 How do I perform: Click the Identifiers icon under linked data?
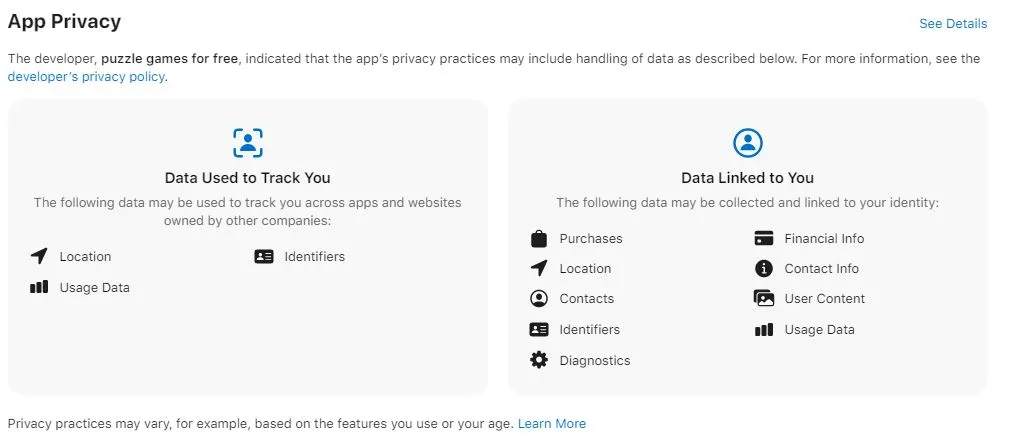pyautogui.click(x=539, y=329)
